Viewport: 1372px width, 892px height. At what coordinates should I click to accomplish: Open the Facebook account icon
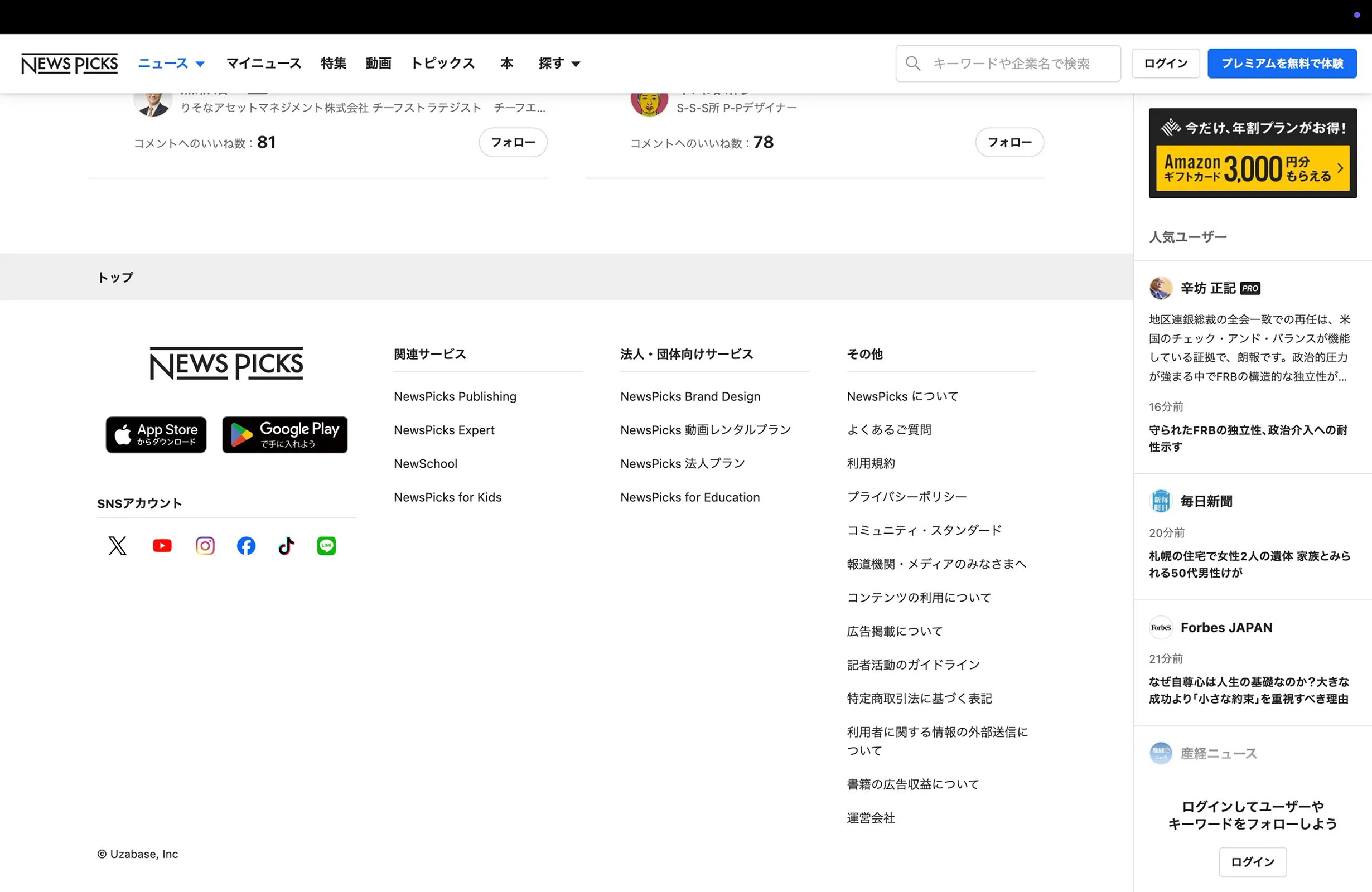(x=246, y=545)
